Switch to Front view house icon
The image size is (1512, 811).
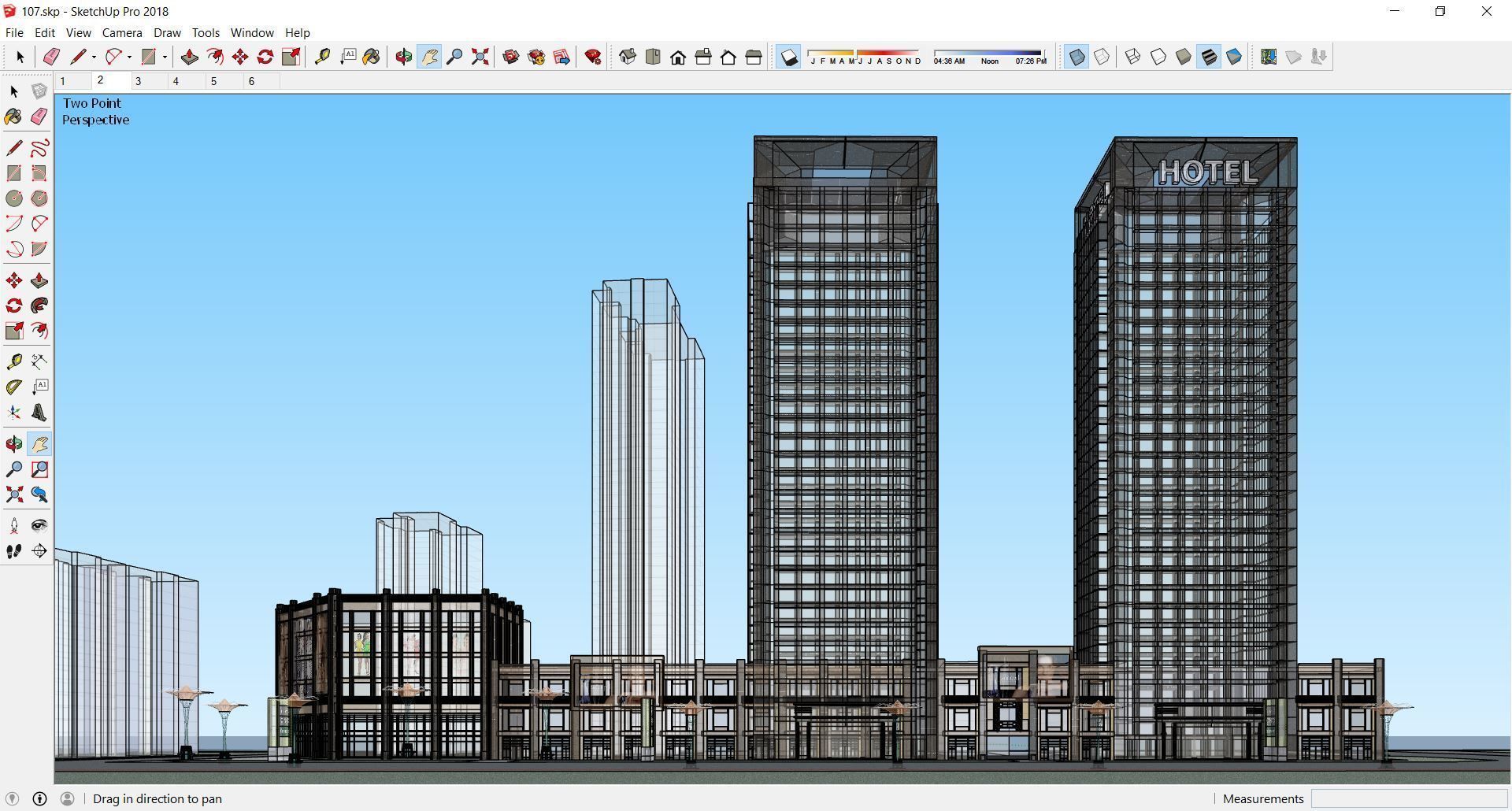point(678,57)
